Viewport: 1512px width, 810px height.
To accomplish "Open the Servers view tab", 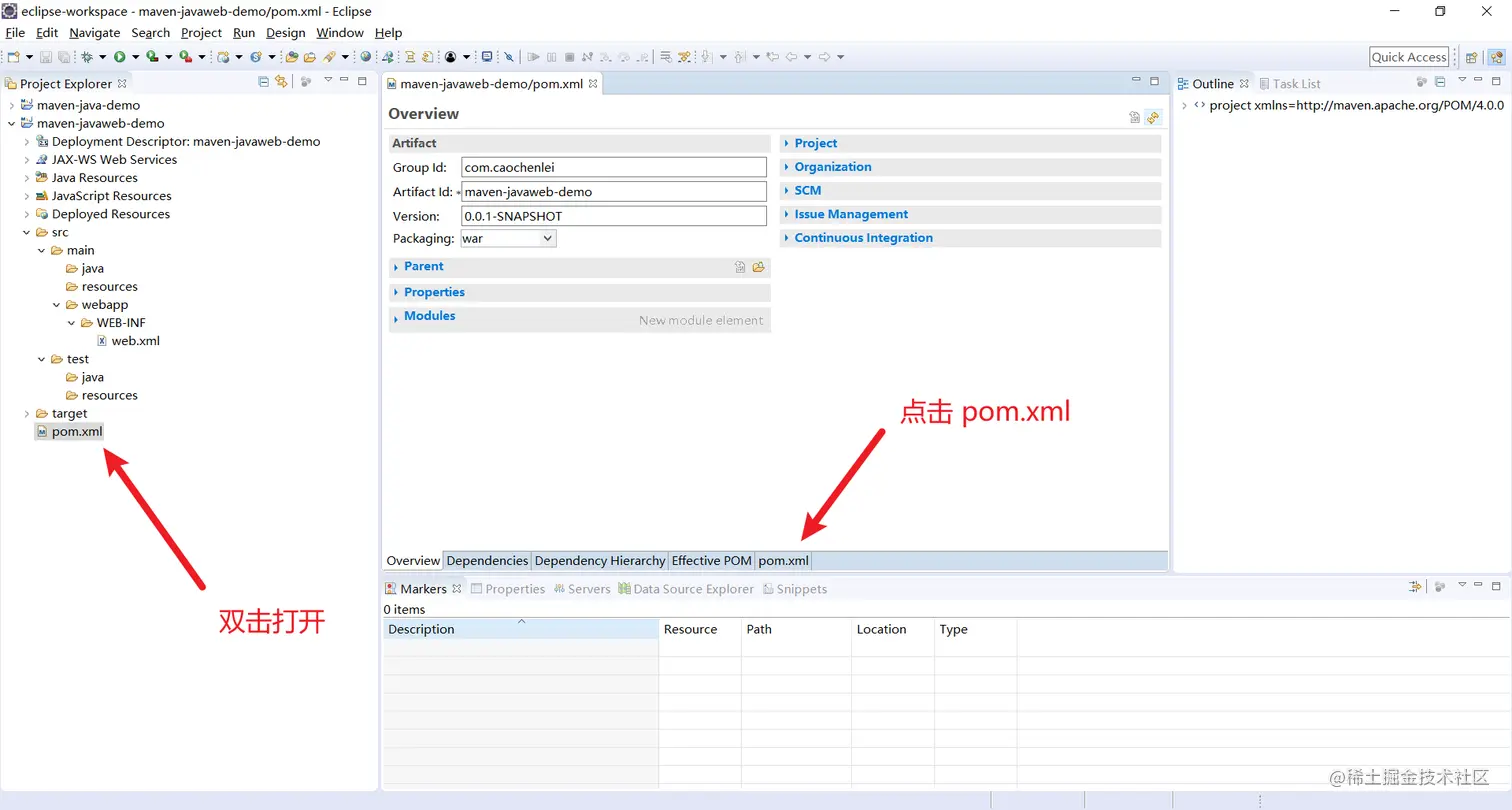I will click(x=582, y=589).
